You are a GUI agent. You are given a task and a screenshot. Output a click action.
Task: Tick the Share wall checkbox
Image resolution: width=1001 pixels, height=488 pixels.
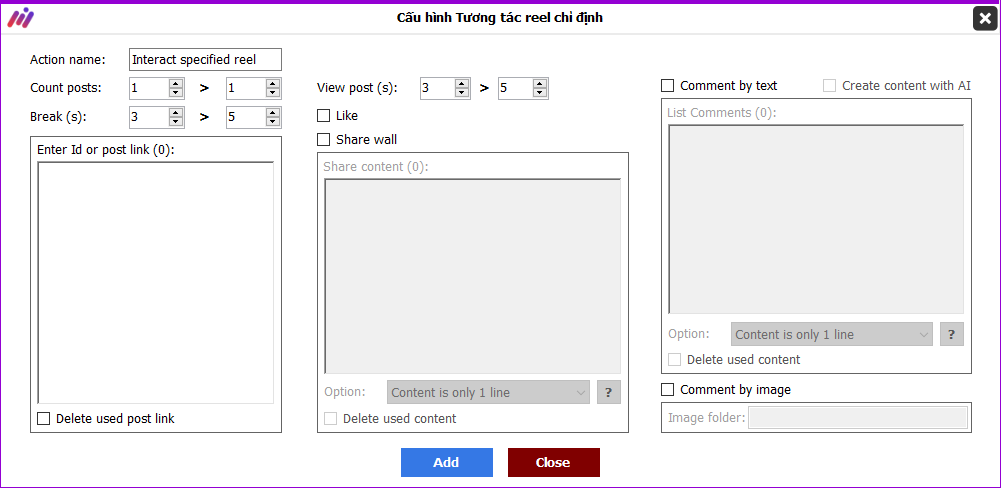324,139
